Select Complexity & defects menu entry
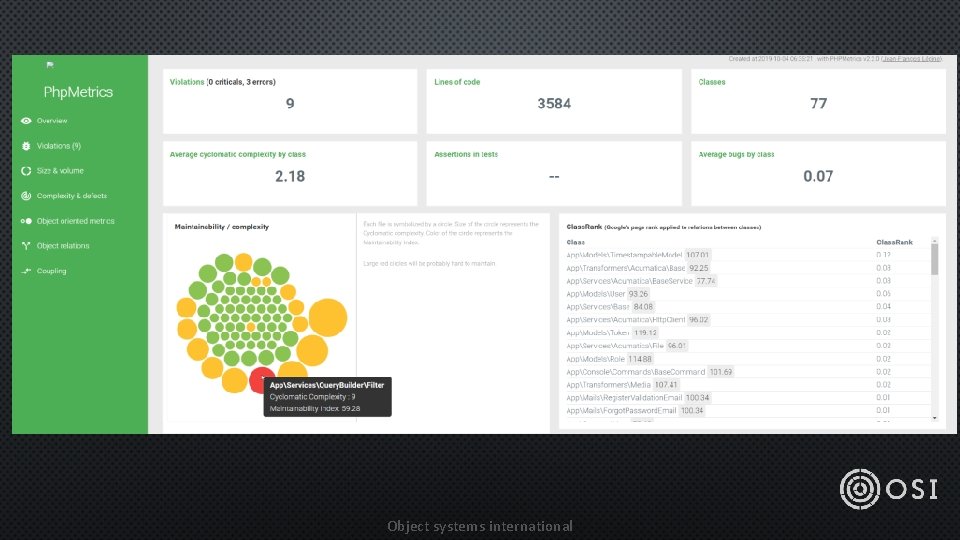This screenshot has height=540, width=960. tap(72, 196)
